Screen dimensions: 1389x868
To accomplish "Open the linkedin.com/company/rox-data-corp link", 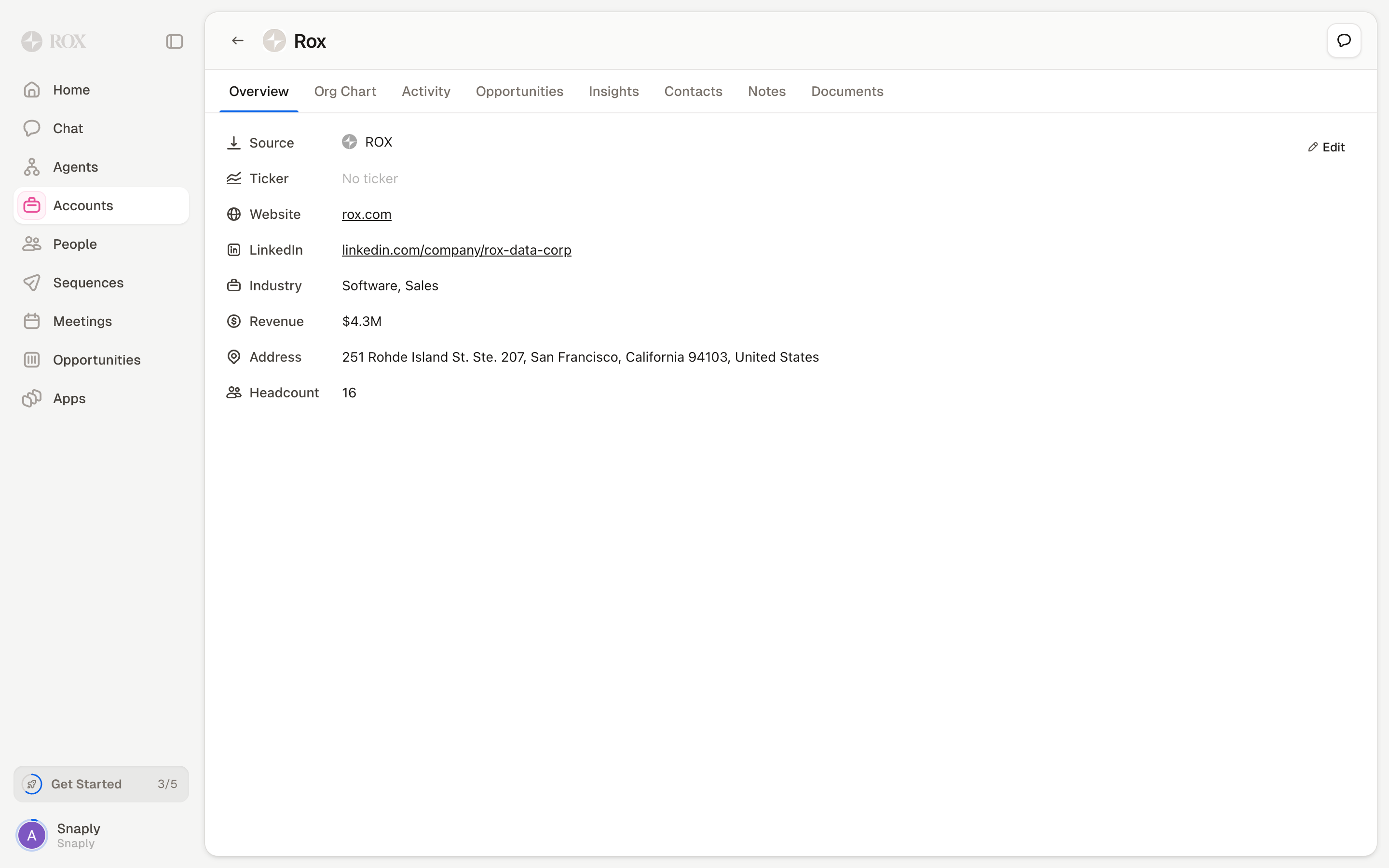I will 457,250.
